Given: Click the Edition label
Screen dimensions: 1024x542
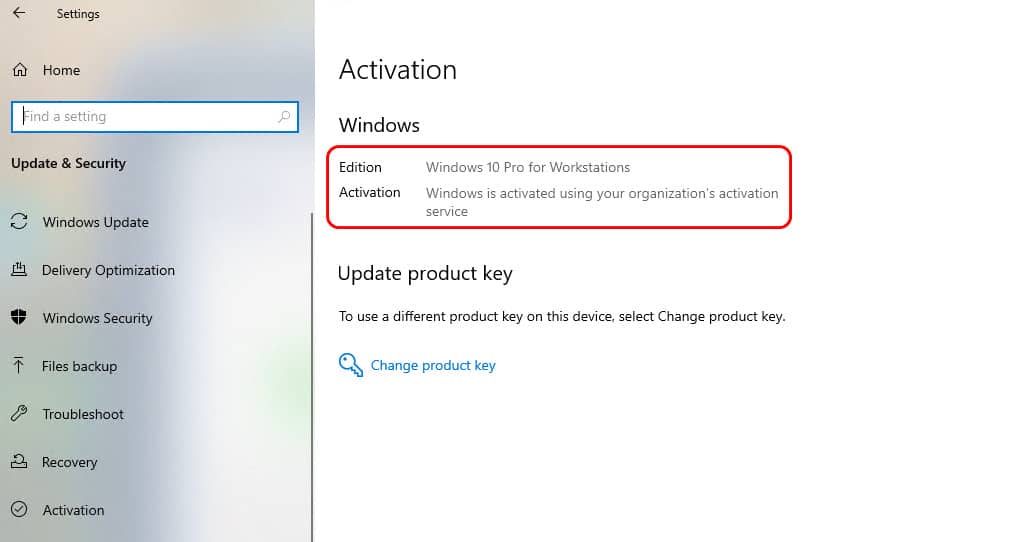Looking at the screenshot, I should pos(360,167).
